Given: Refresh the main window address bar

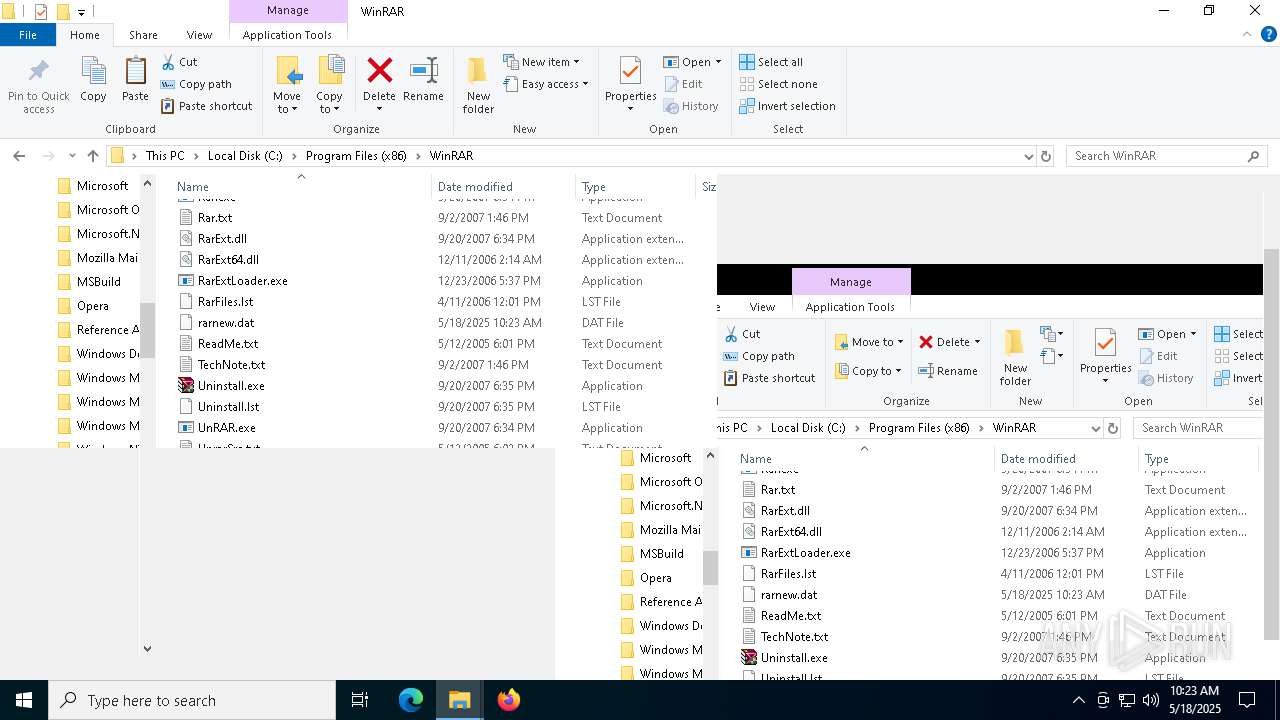Looking at the screenshot, I should (1046, 156).
